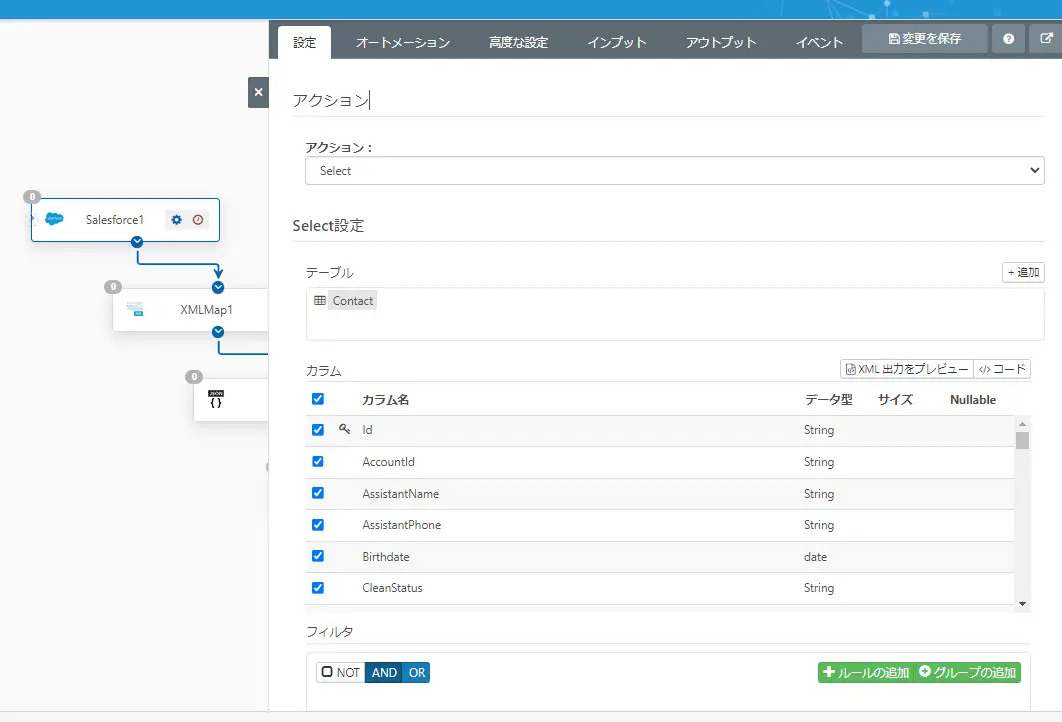1062x722 pixels.
Task: Uncheck the AccountId column checkbox
Action: pos(318,461)
